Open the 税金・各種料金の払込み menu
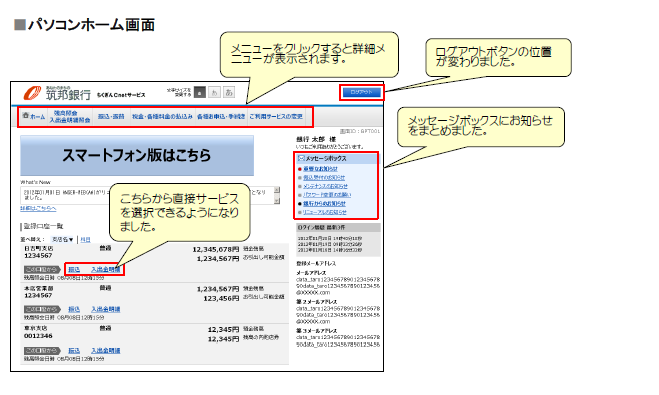Screen dimensions: 659x395 click(162, 116)
